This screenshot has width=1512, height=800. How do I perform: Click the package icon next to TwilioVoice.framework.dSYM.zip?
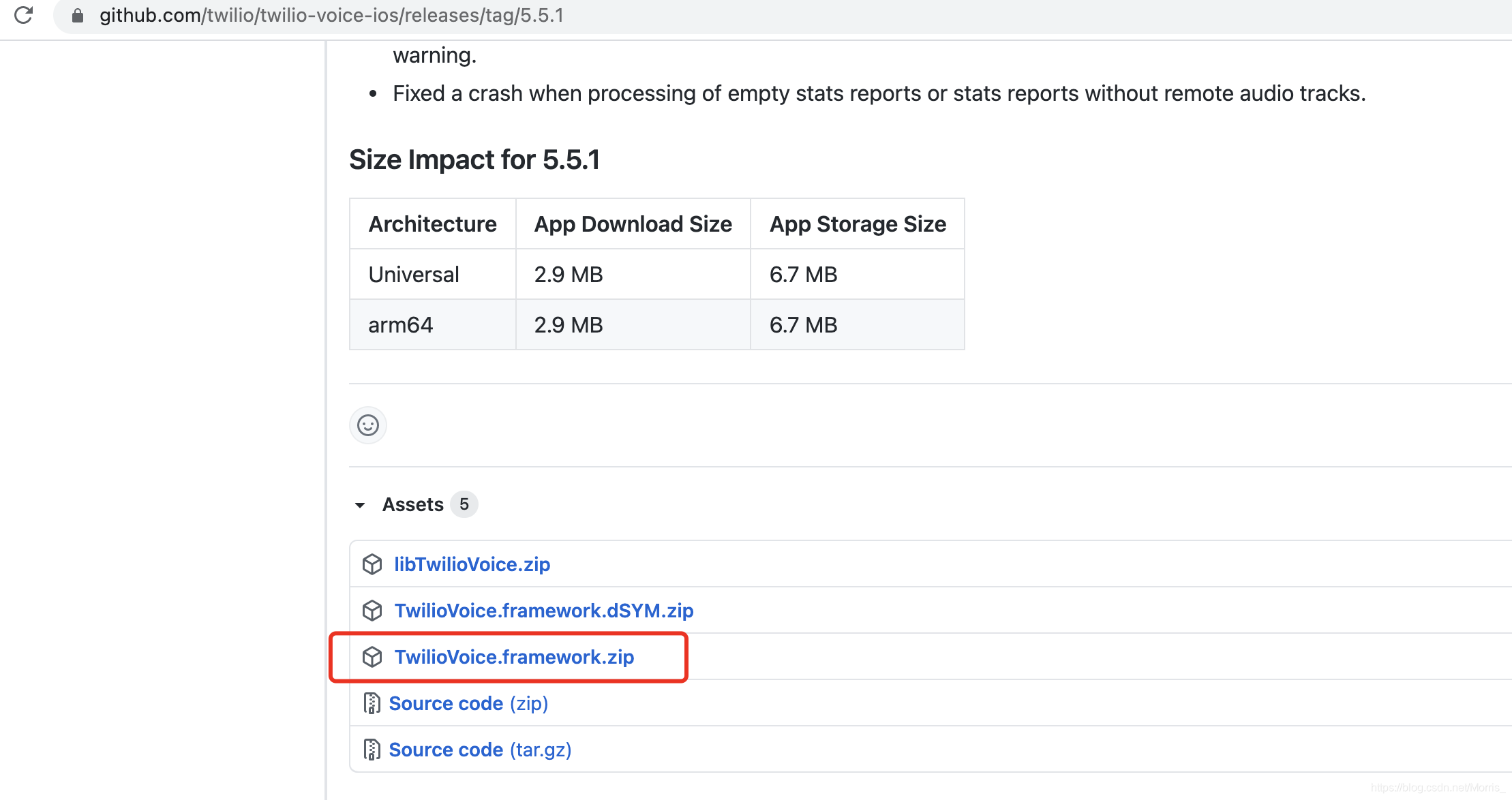pos(372,611)
